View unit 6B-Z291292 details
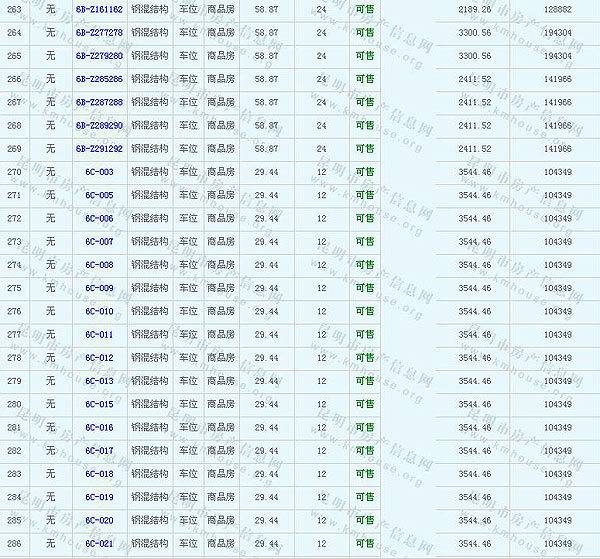Viewport: 600px width, 559px height. tap(99, 148)
